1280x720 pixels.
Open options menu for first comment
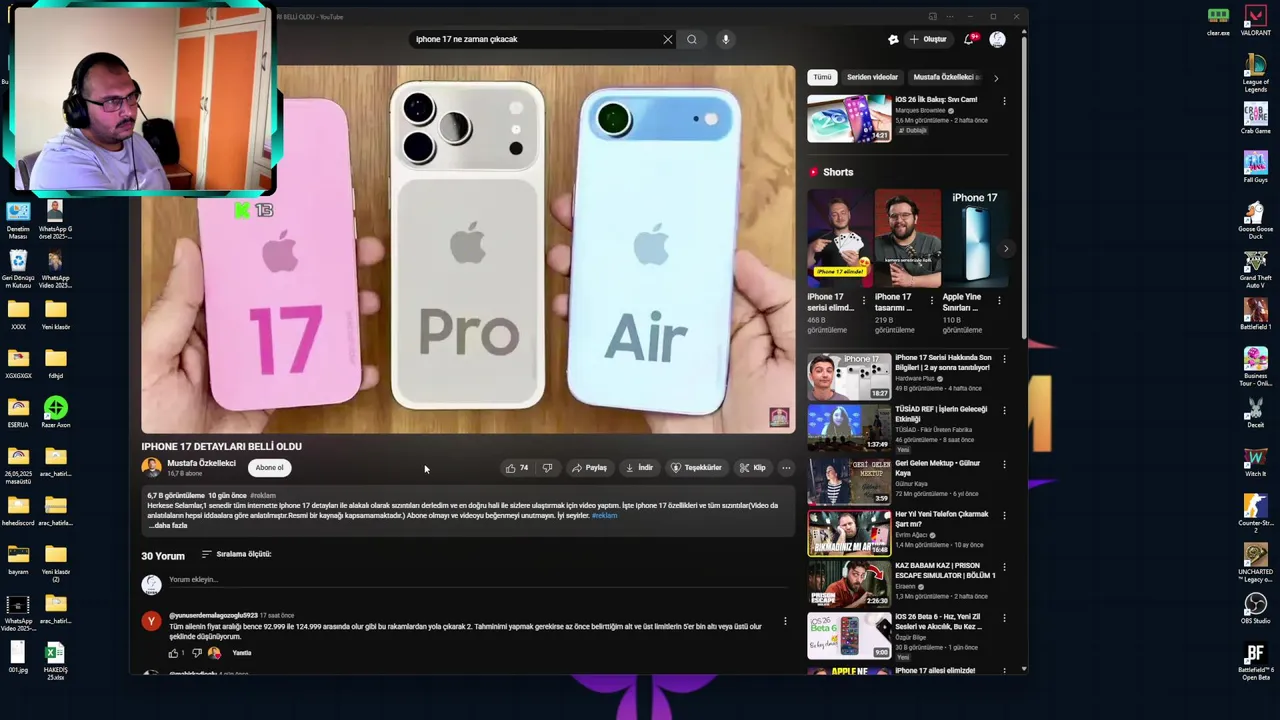785,621
